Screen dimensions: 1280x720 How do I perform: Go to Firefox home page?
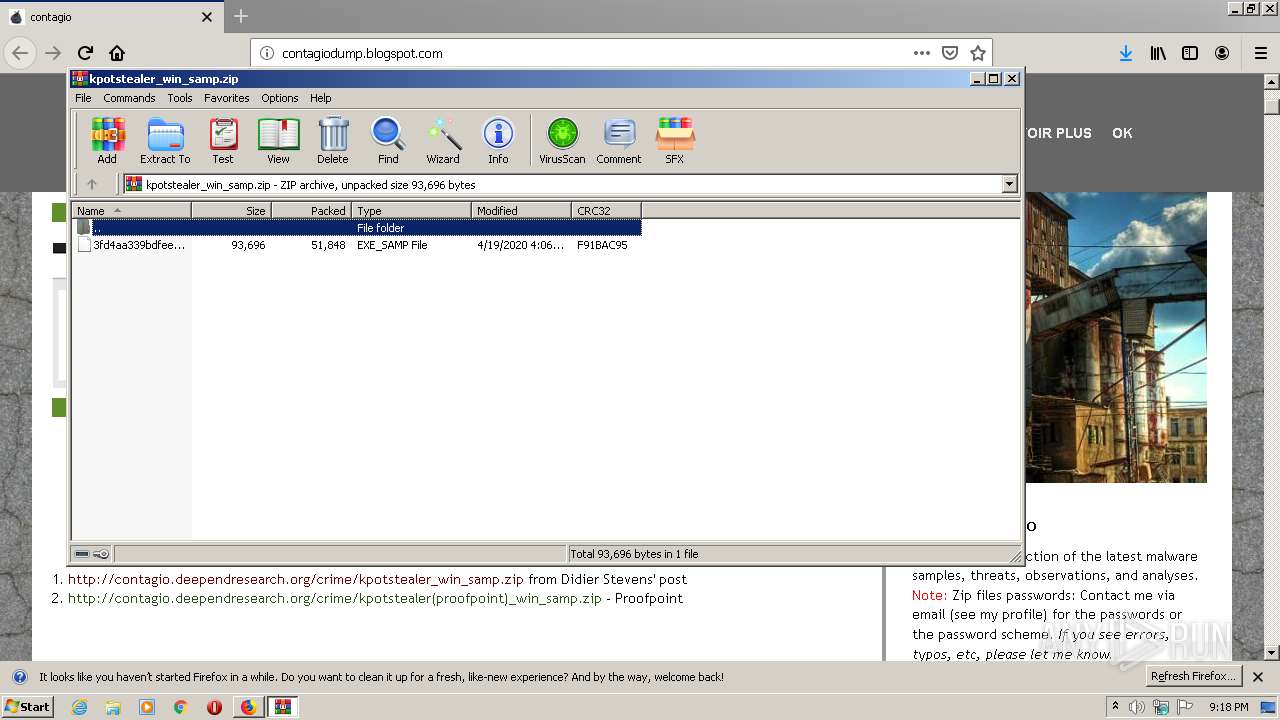coord(117,53)
